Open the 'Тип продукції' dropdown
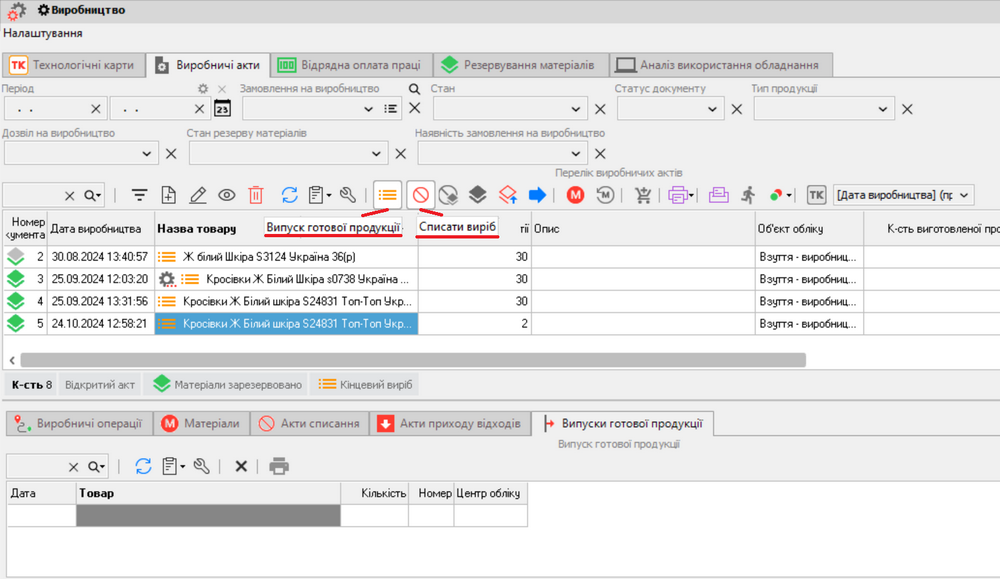 883,110
